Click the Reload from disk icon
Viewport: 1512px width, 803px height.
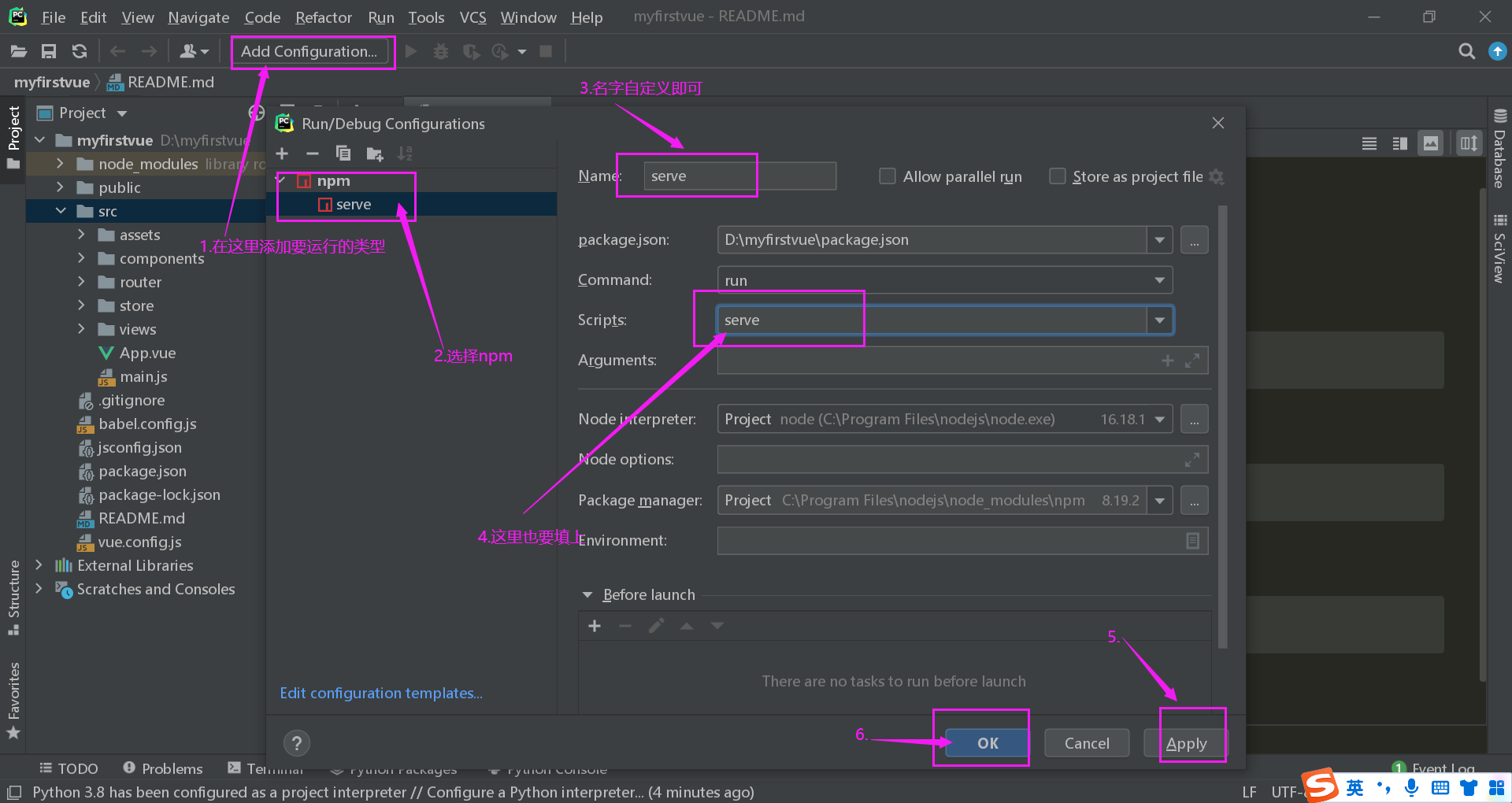point(80,51)
